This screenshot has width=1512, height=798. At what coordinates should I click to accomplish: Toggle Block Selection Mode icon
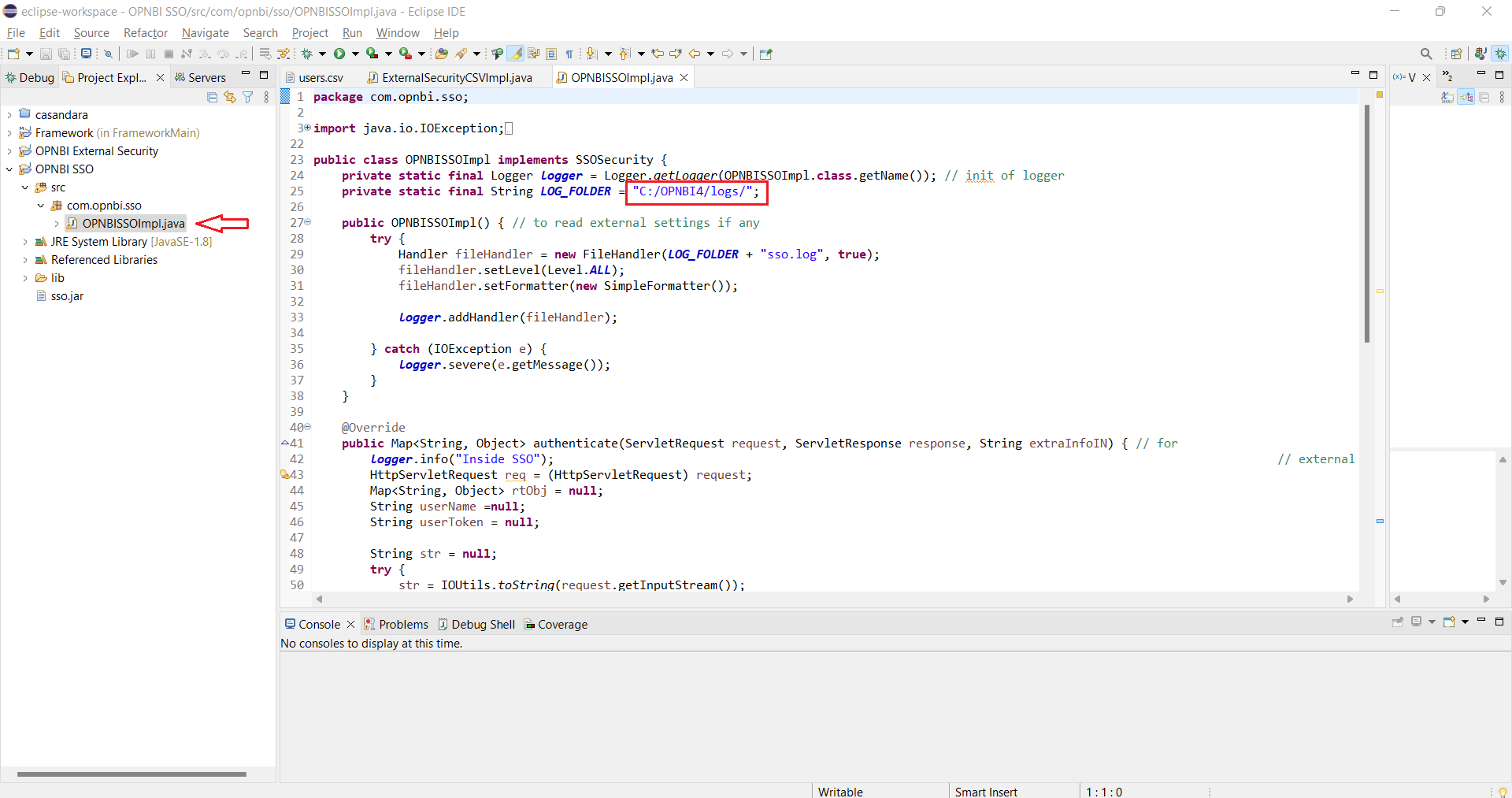[x=551, y=54]
